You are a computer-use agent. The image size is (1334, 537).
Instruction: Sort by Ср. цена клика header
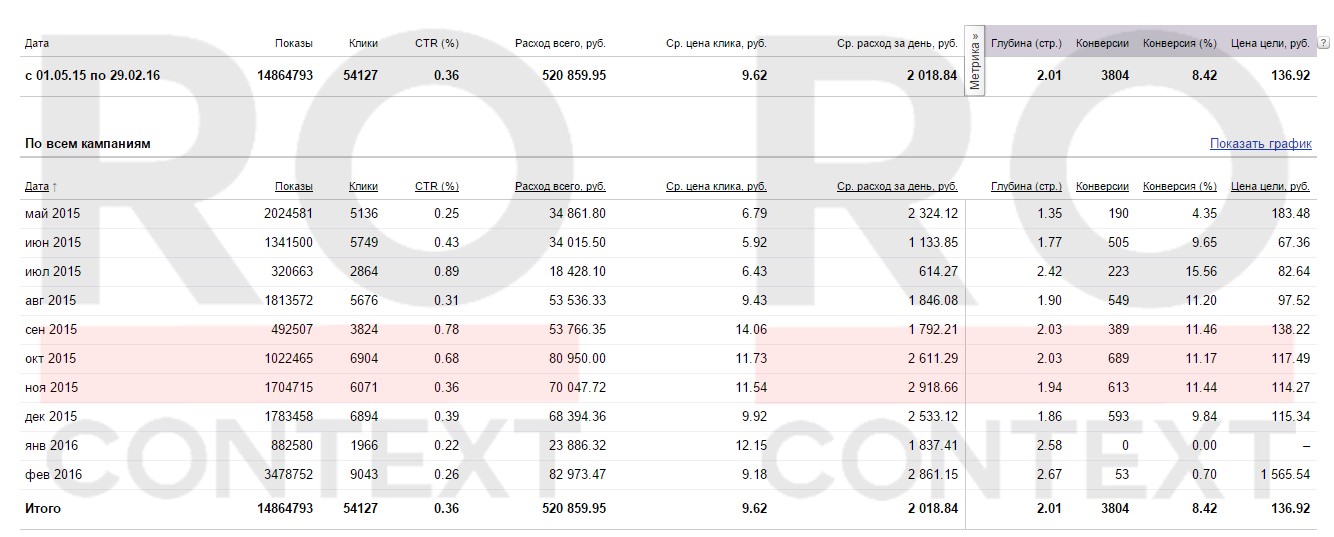716,186
